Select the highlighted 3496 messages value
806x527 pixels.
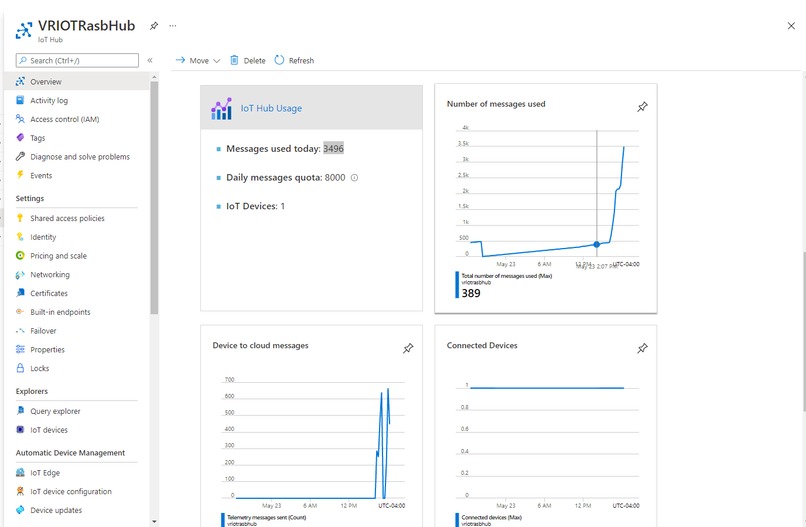[x=333, y=149]
